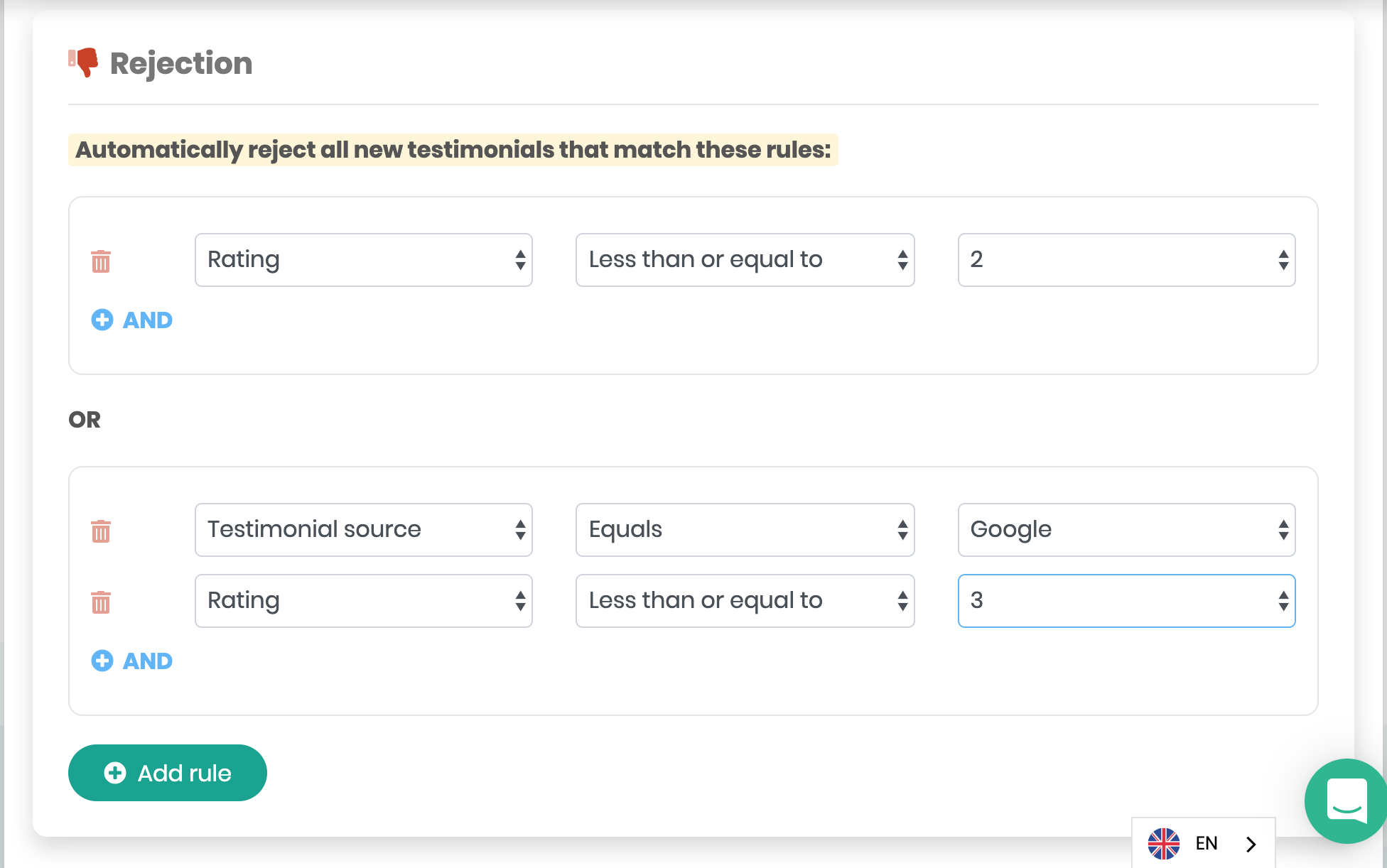This screenshot has height=868, width=1387.
Task: Click the plus icon beside second AND
Action: pos(102,661)
